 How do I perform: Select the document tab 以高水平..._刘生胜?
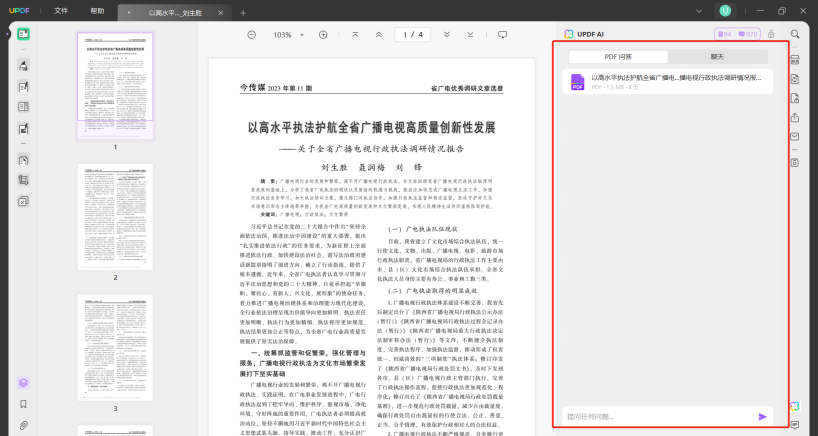point(175,13)
